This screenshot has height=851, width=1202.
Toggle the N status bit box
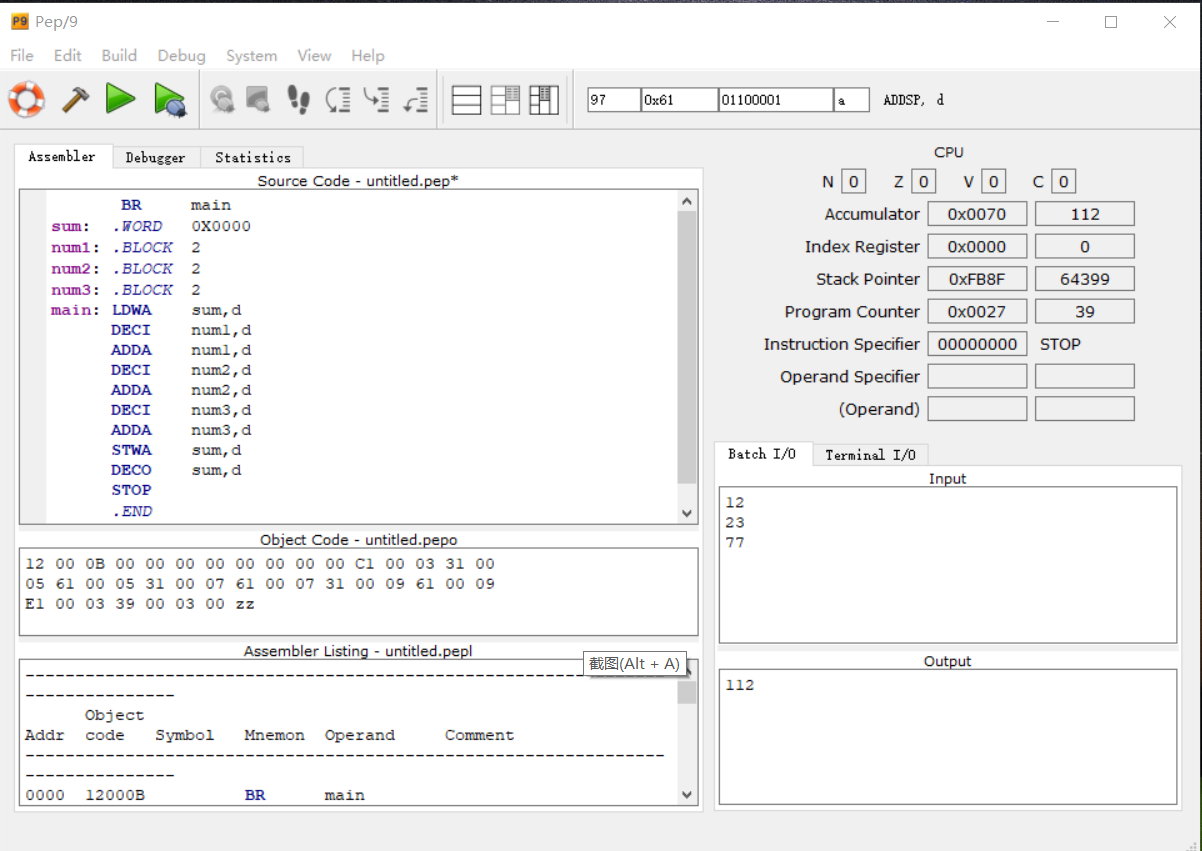click(853, 182)
